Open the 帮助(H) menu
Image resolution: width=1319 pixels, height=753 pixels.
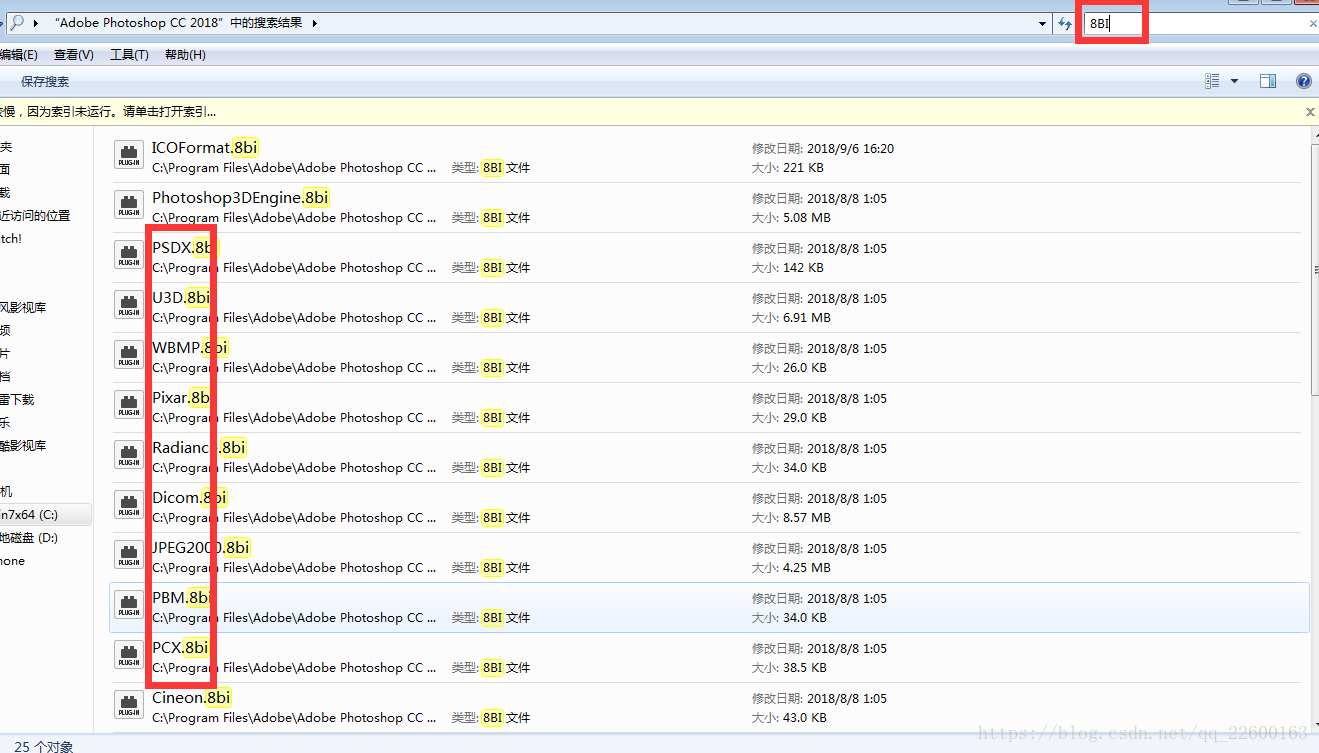pyautogui.click(x=185, y=55)
